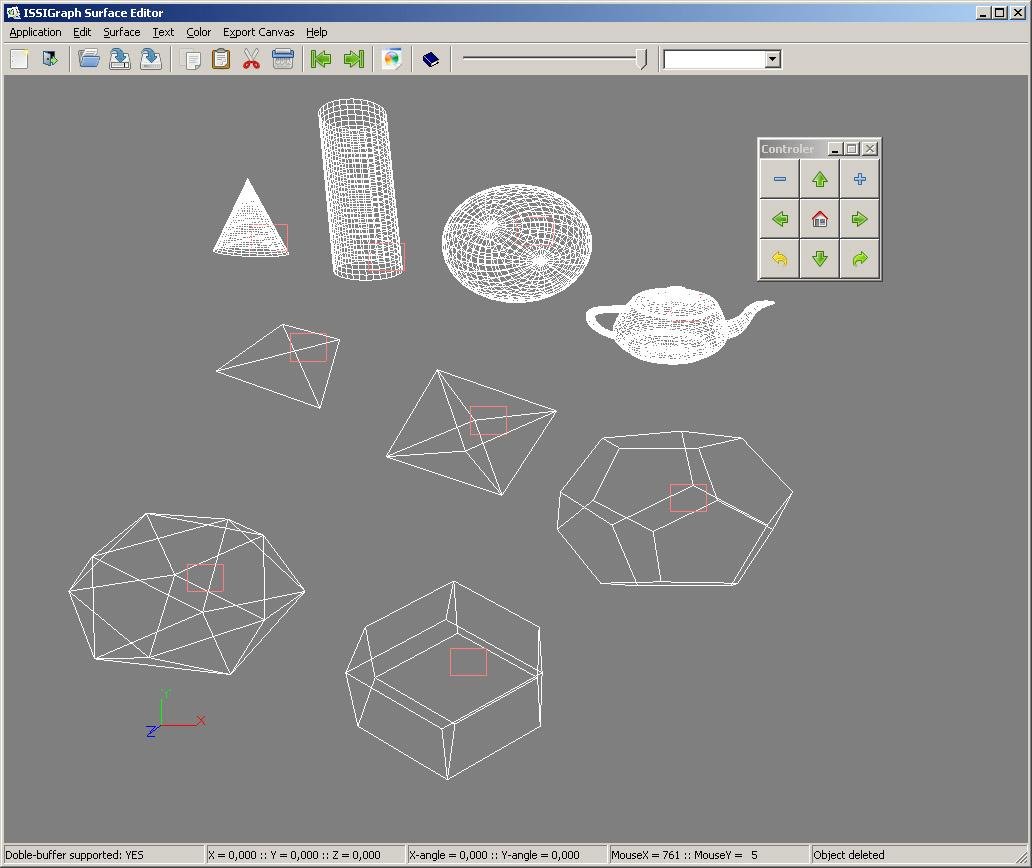The image size is (1032, 868).
Task: Open the Surface menu
Action: [122, 32]
